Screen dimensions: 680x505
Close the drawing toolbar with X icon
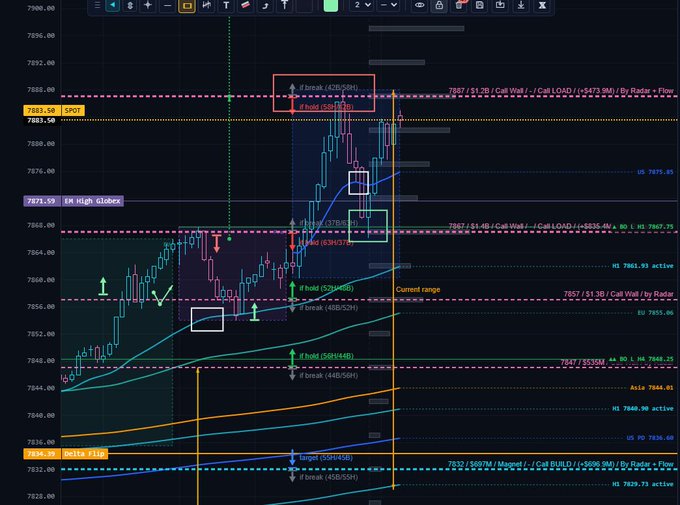pyautogui.click(x=542, y=5)
